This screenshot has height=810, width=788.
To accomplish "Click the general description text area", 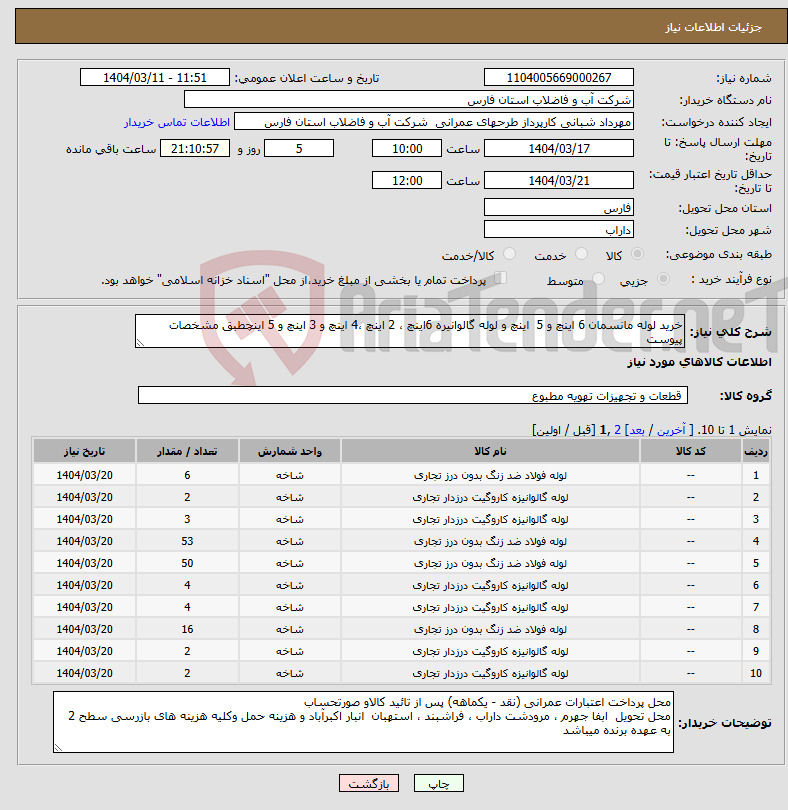I will pos(410,331).
